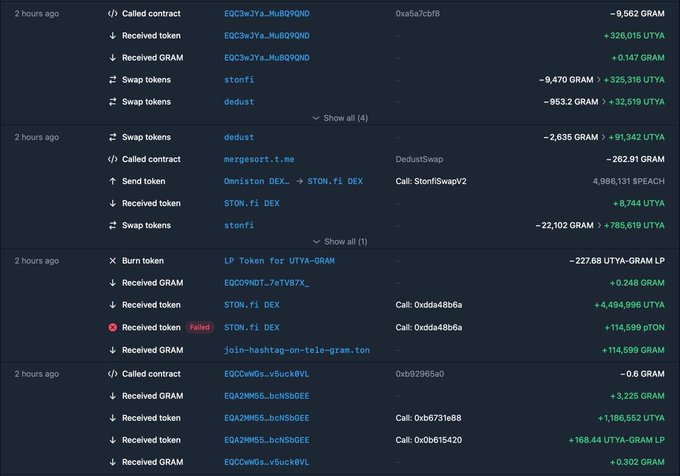Click code icon on mergesort.t.me row

coord(112,159)
